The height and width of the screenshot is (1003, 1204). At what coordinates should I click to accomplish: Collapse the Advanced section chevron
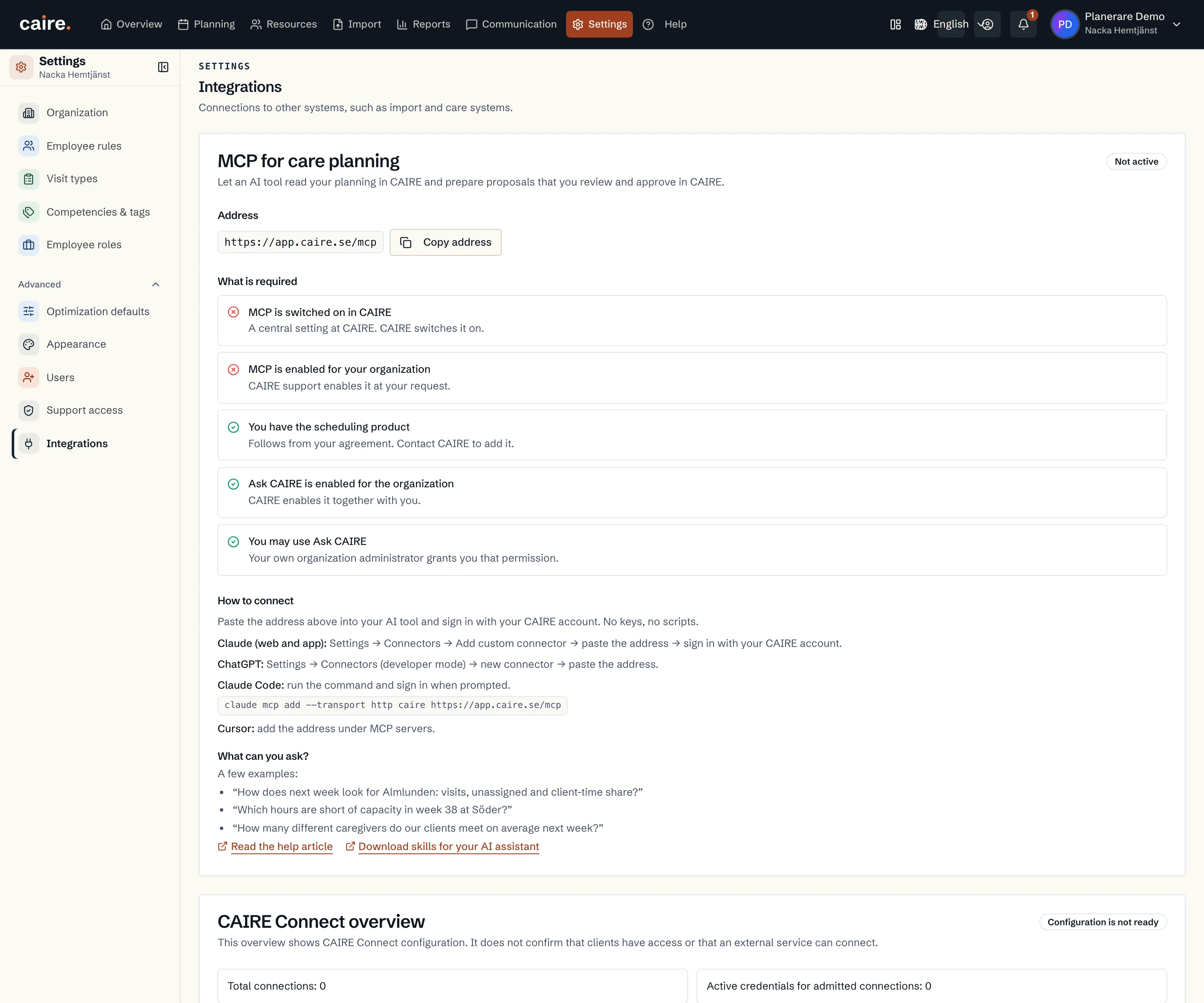pyautogui.click(x=156, y=284)
